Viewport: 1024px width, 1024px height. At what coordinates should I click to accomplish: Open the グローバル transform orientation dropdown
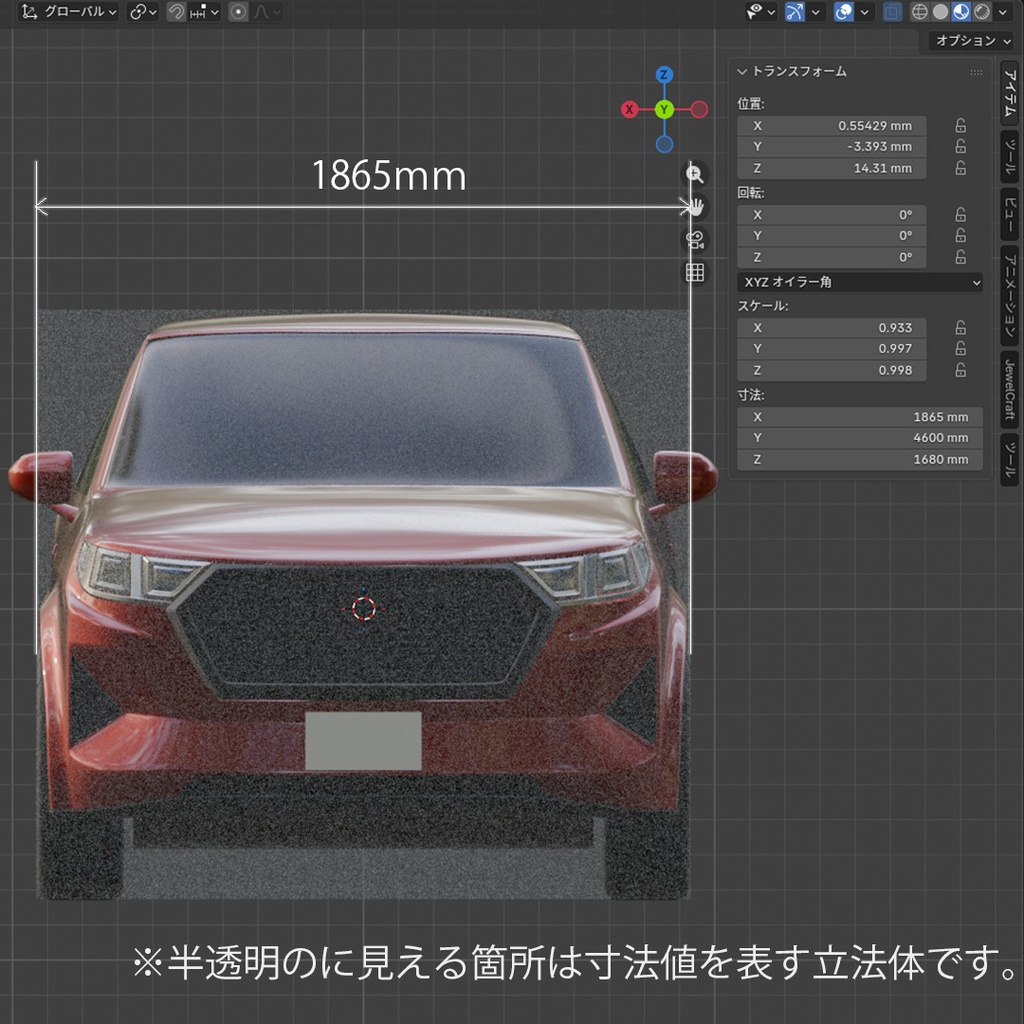pos(68,12)
